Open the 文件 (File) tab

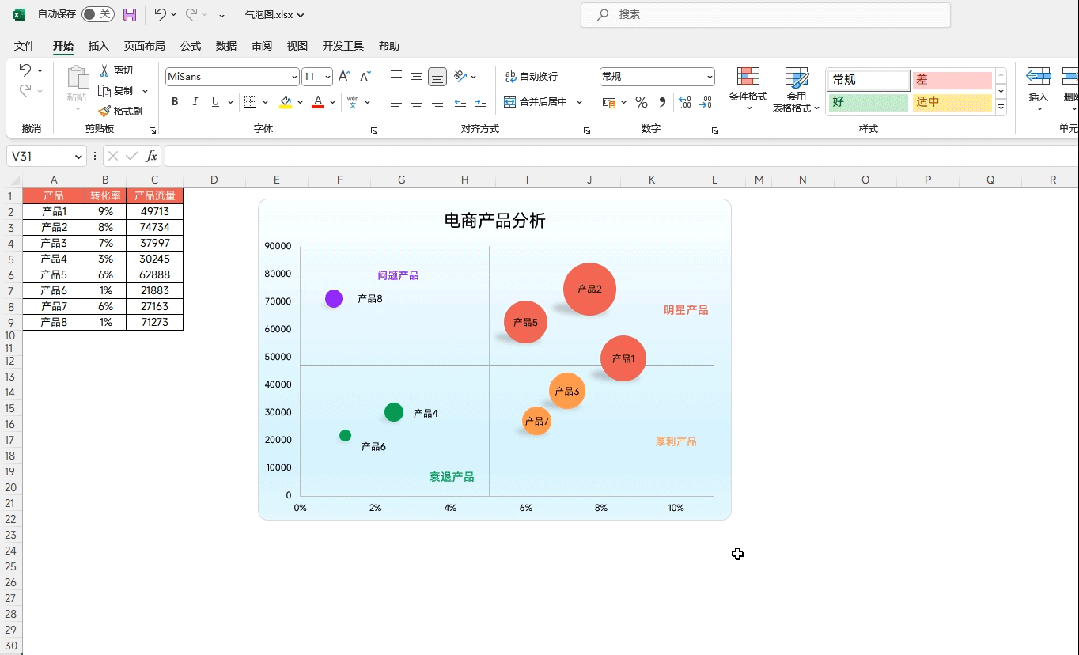pos(23,46)
